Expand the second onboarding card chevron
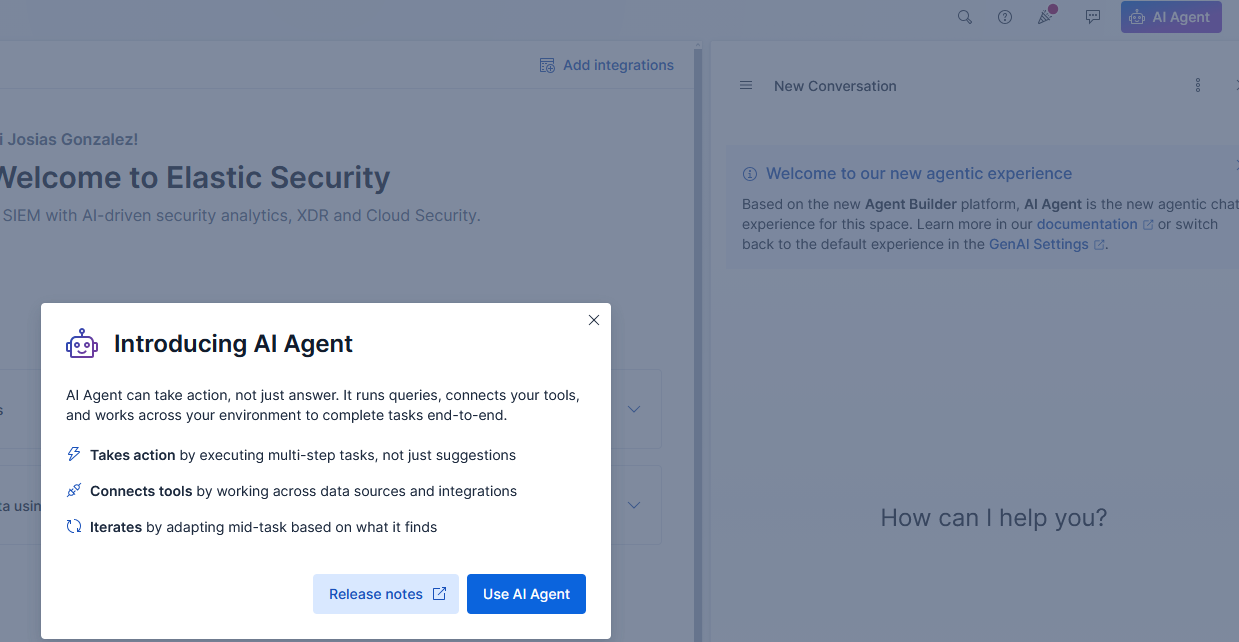 (x=634, y=505)
